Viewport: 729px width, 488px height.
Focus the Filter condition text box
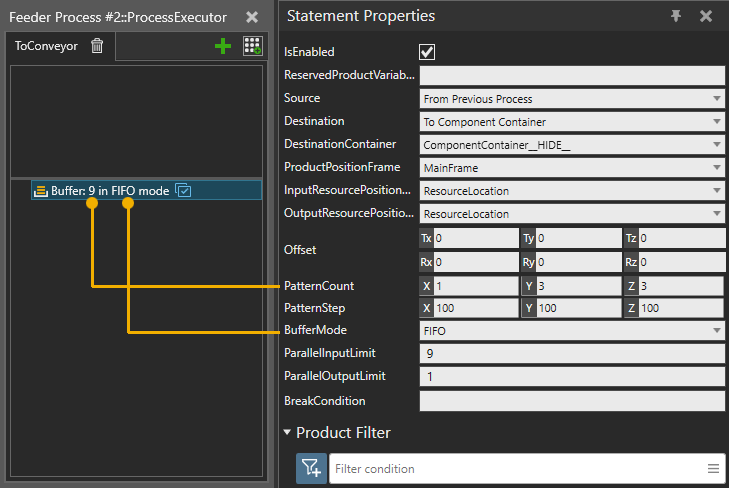(x=515, y=468)
